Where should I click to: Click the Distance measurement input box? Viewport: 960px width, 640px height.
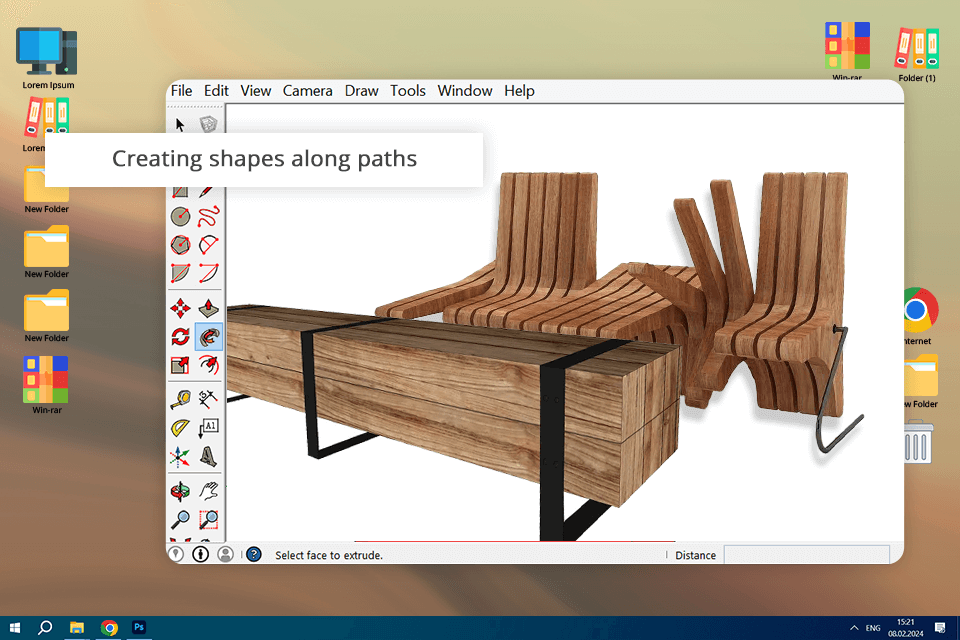[x=806, y=555]
